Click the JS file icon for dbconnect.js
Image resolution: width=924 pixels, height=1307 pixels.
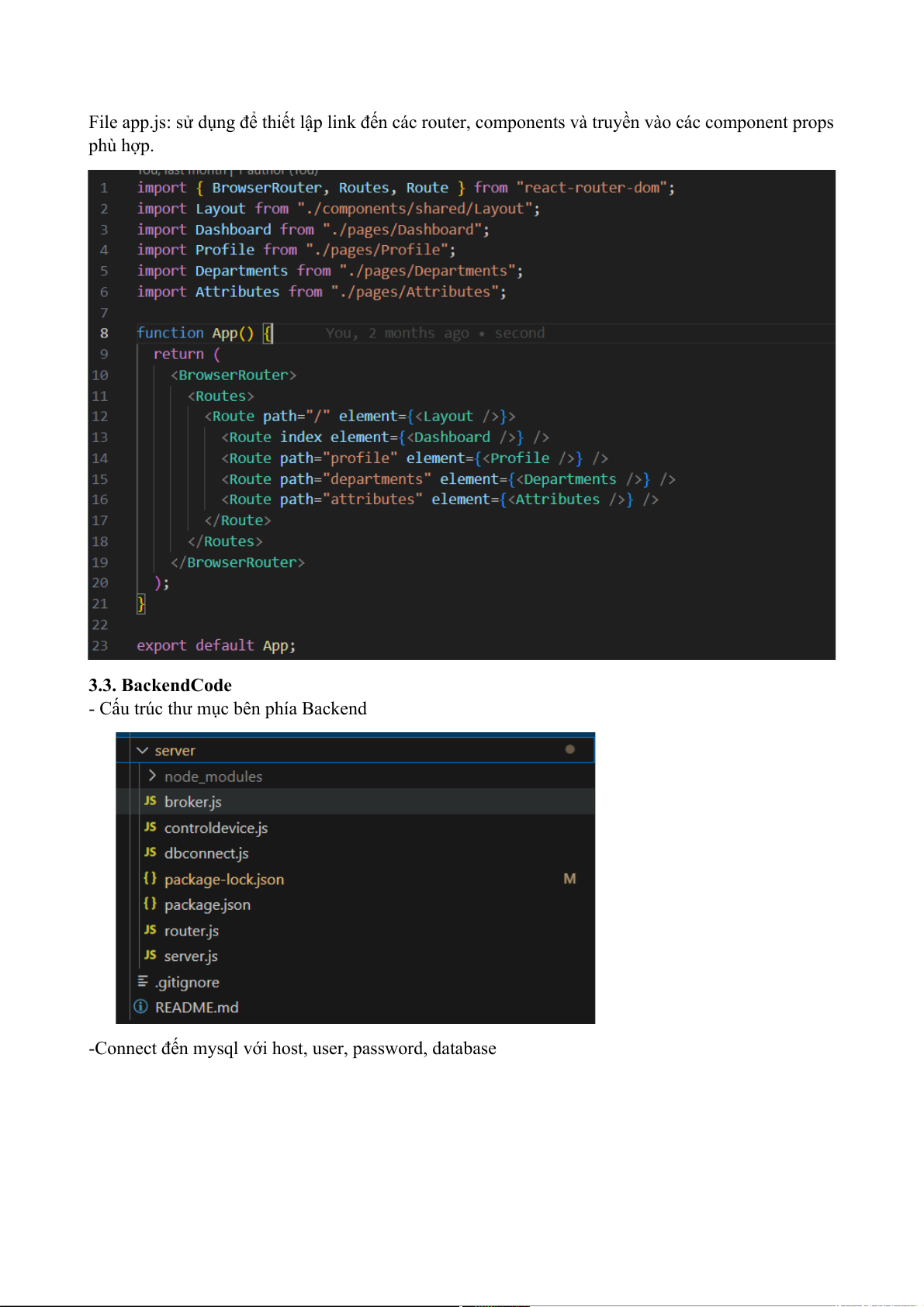point(151,852)
